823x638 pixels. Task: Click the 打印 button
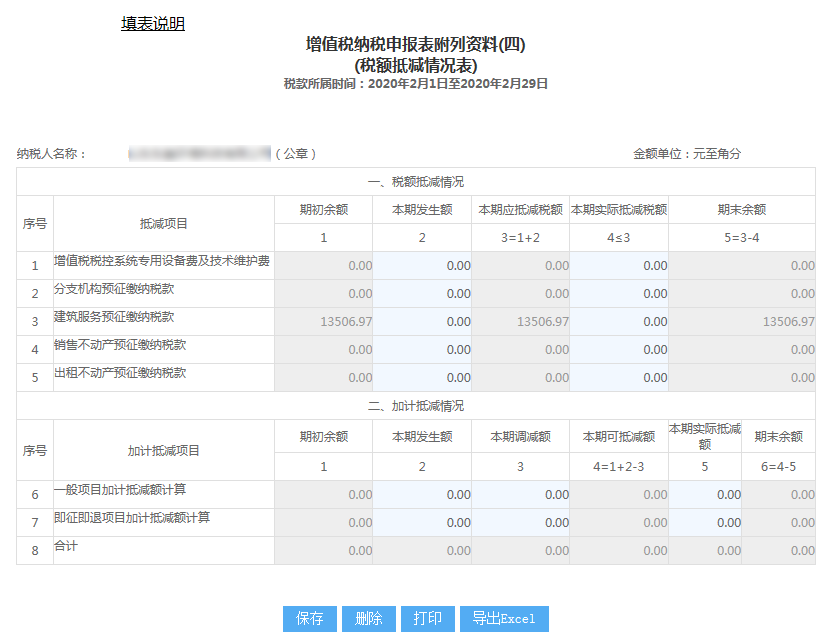[427, 619]
